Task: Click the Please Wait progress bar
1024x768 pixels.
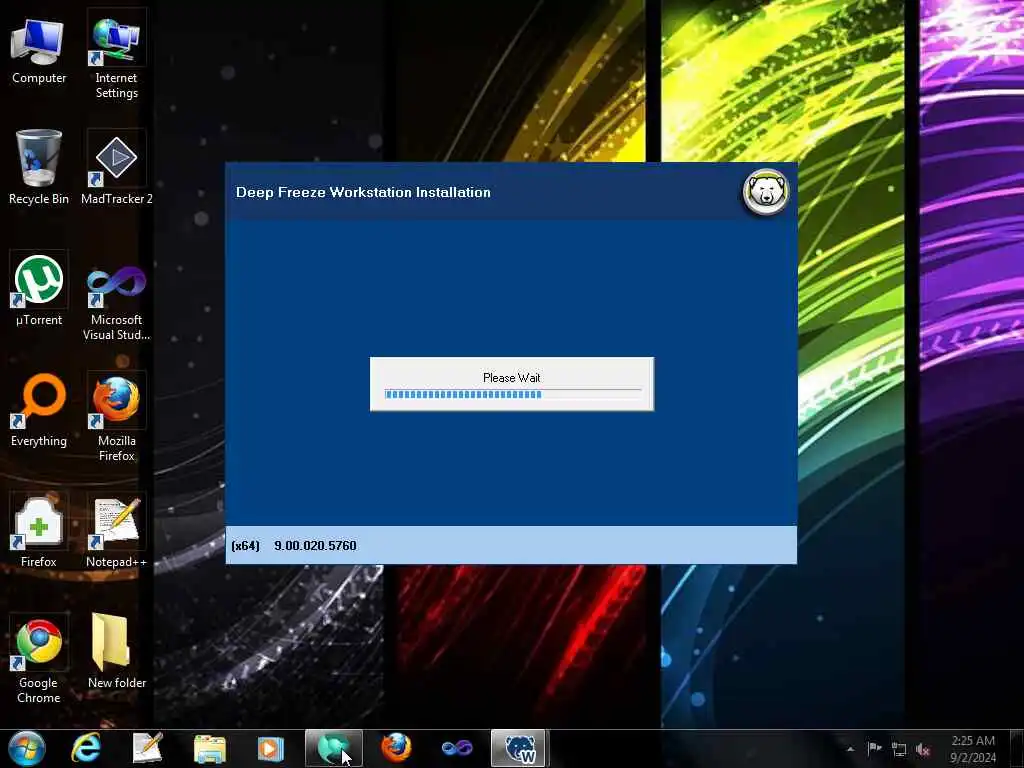Action: click(x=513, y=394)
